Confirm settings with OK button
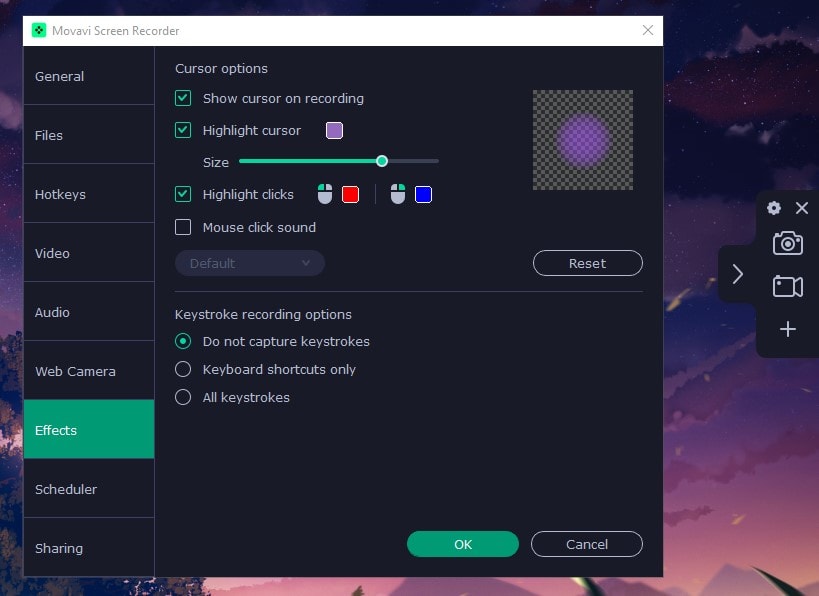 [463, 544]
